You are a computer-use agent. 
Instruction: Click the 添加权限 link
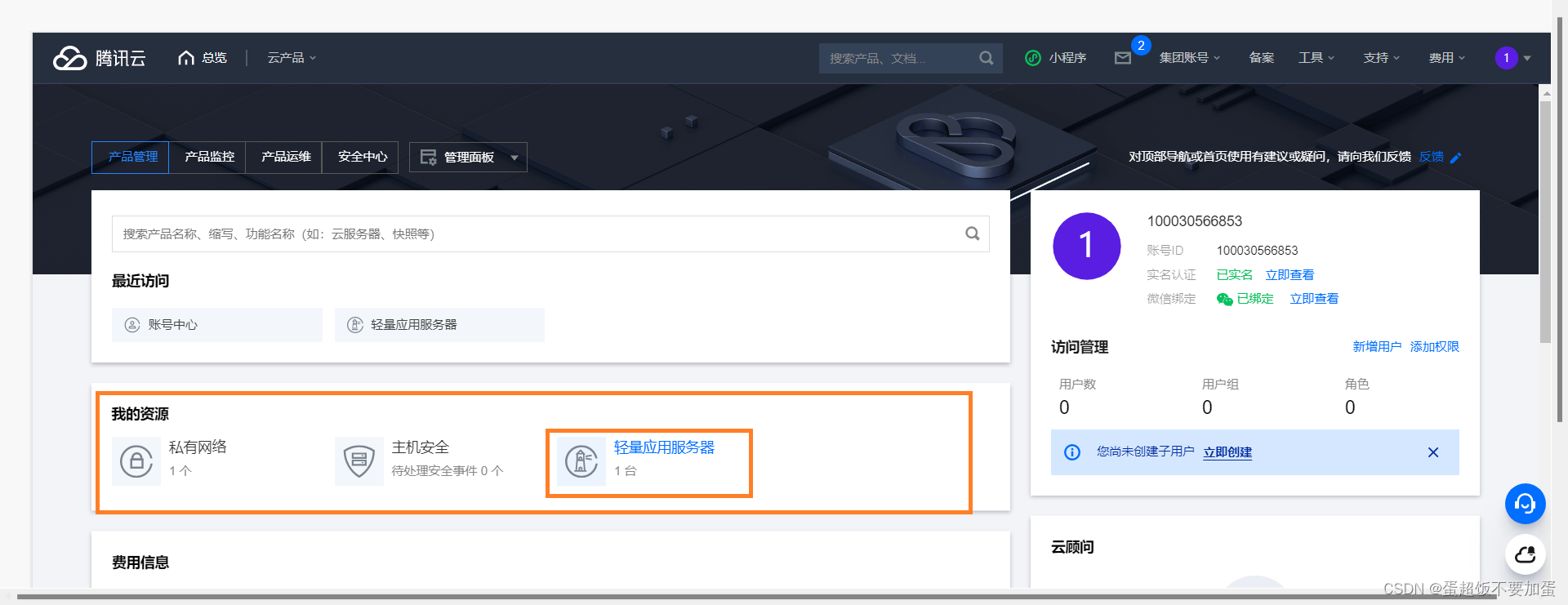coord(1434,347)
